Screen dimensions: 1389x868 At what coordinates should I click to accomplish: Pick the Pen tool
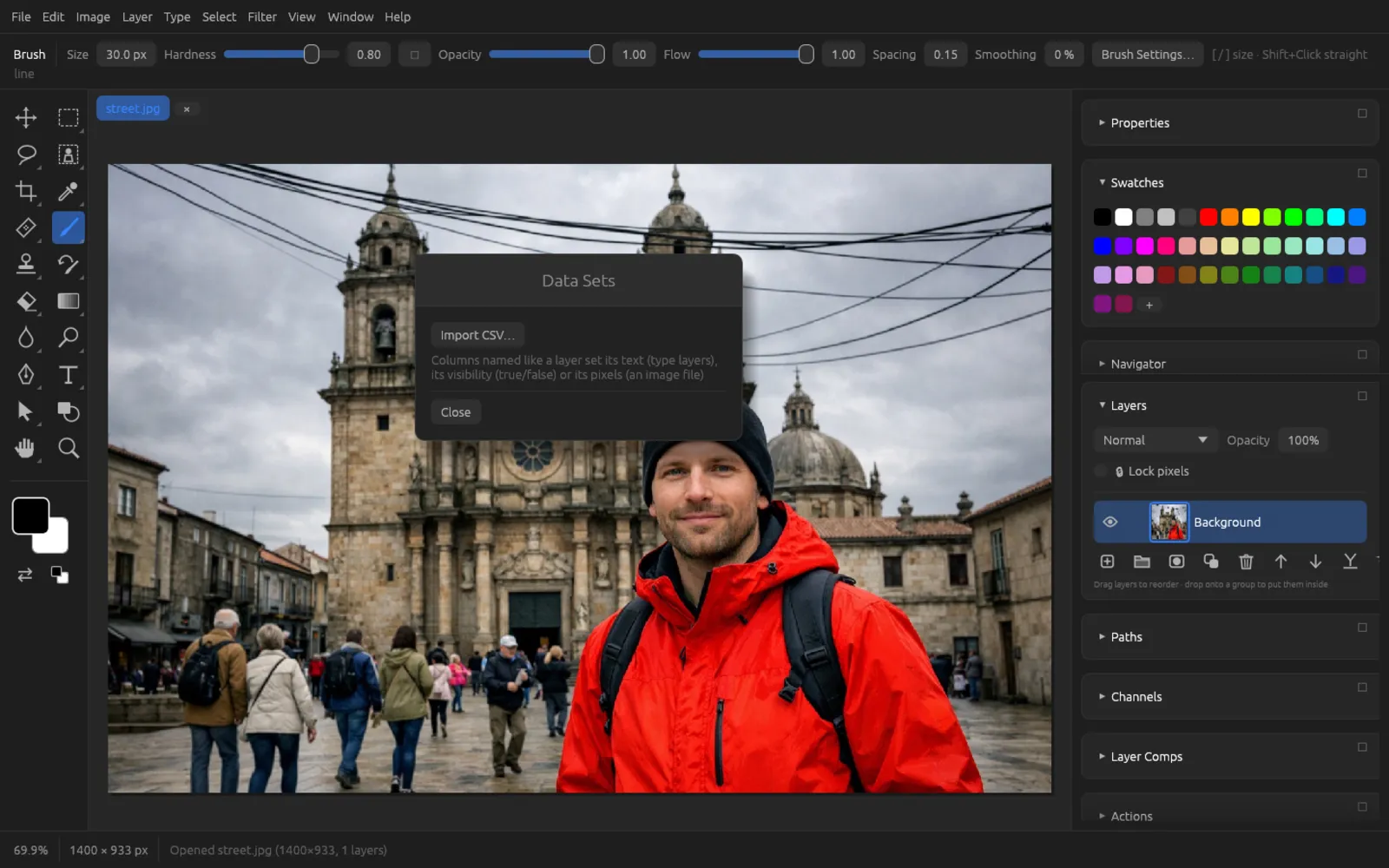[26, 374]
